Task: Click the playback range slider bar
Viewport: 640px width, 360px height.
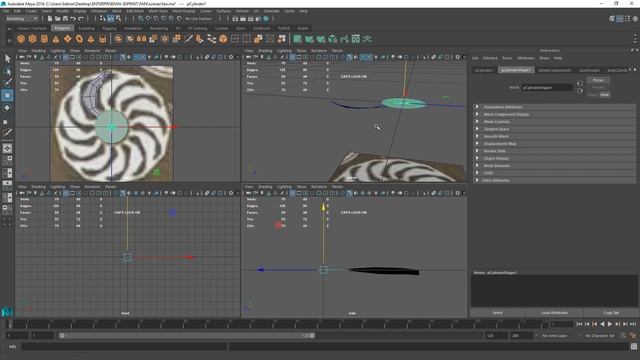Action: click(x=186, y=336)
